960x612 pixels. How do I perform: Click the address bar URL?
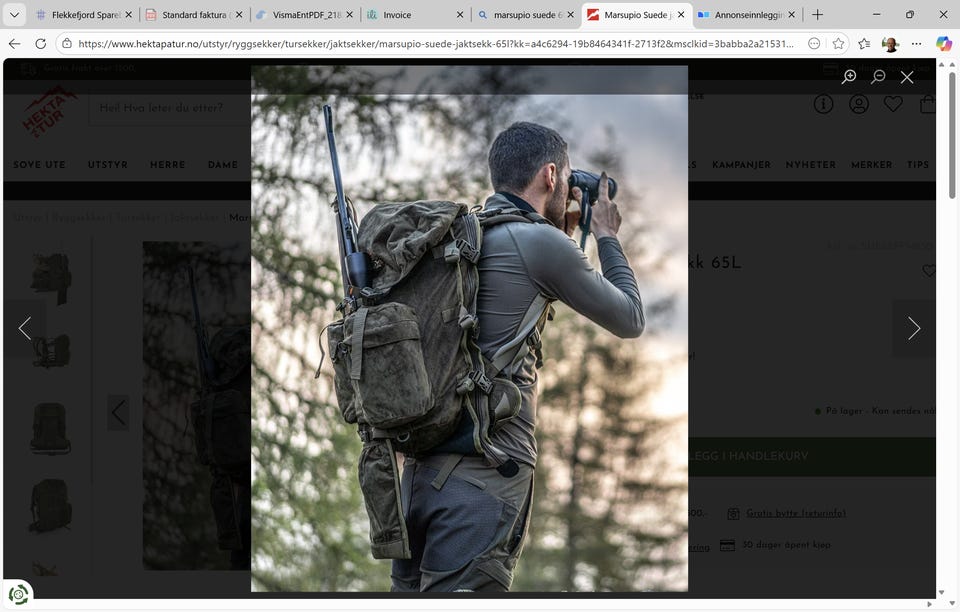click(x=436, y=43)
